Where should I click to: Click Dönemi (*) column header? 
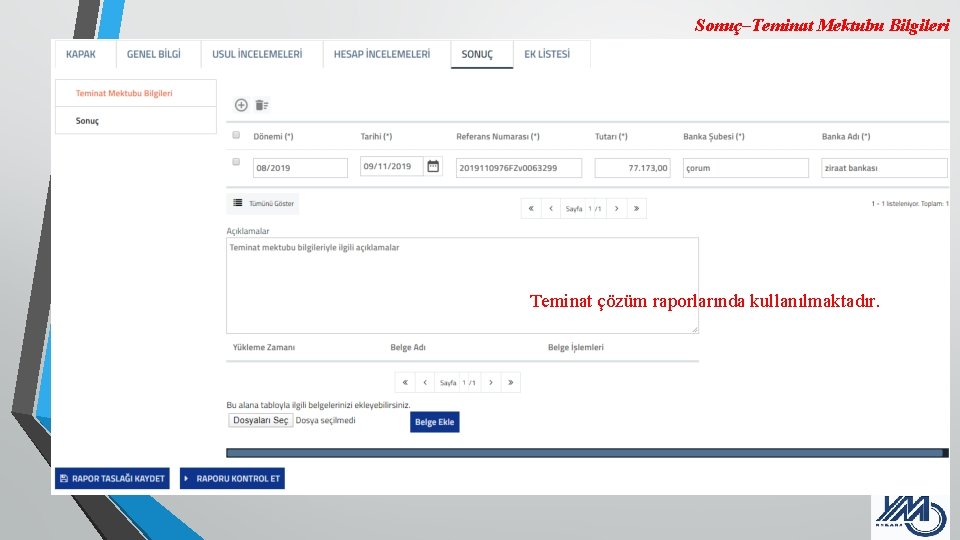point(273,137)
